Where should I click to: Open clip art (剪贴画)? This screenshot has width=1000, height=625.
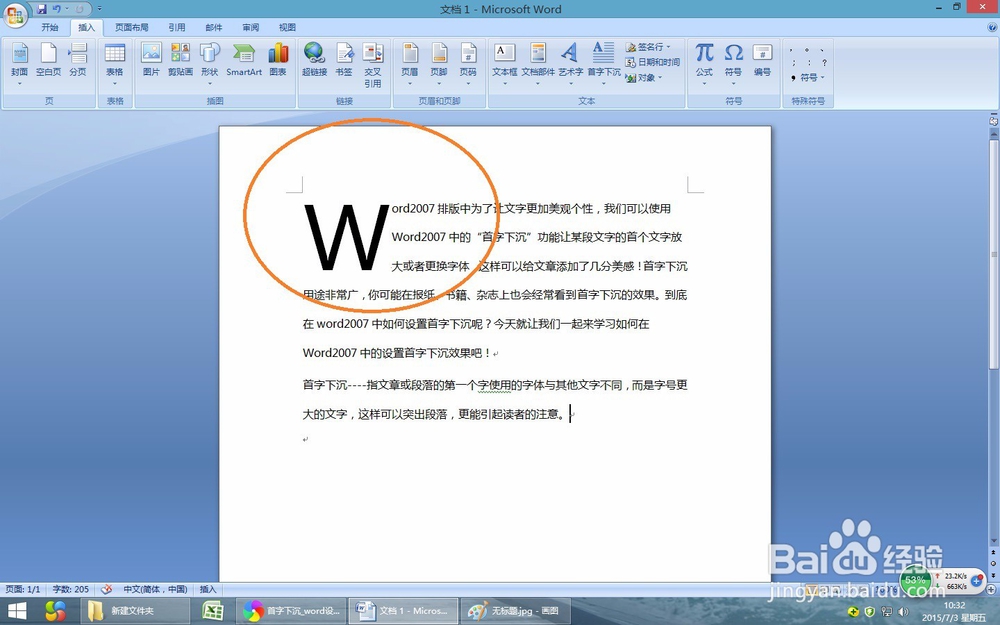(180, 60)
